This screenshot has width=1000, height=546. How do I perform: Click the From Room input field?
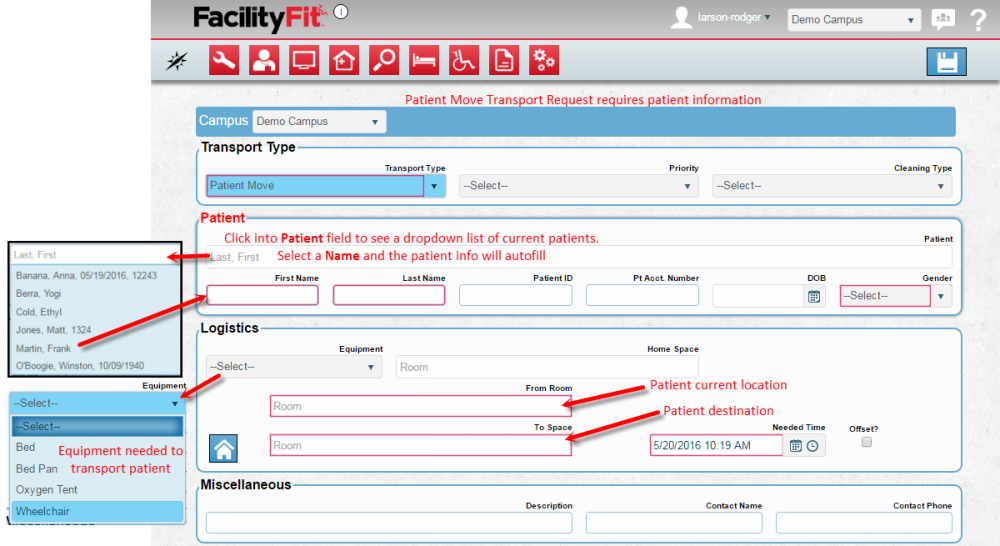(x=420, y=407)
